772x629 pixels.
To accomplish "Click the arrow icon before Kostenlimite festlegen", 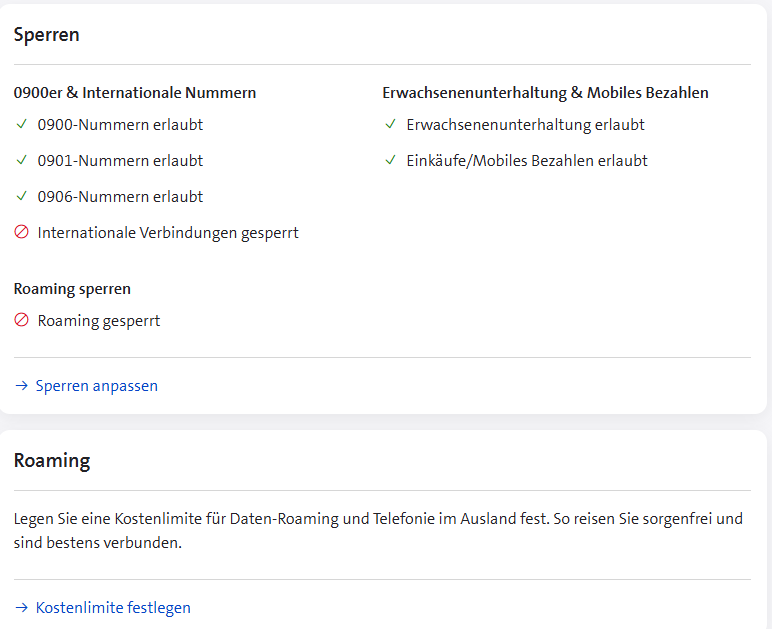I will pos(21,608).
